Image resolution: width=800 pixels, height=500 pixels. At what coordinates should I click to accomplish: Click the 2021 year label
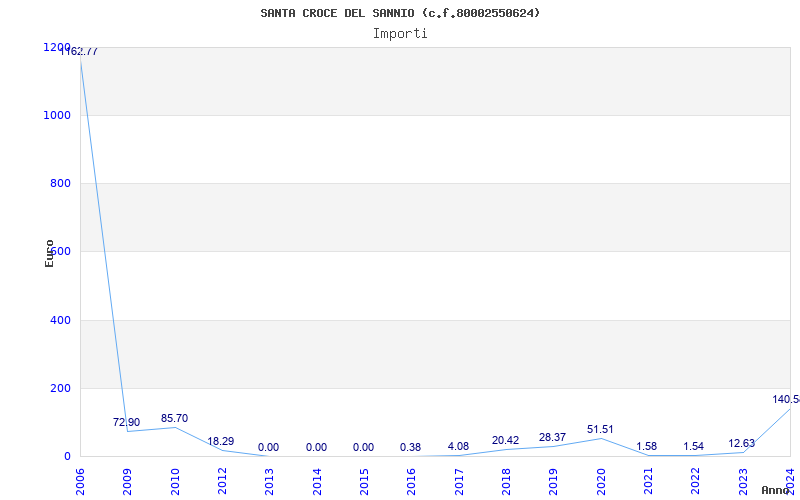[648, 482]
